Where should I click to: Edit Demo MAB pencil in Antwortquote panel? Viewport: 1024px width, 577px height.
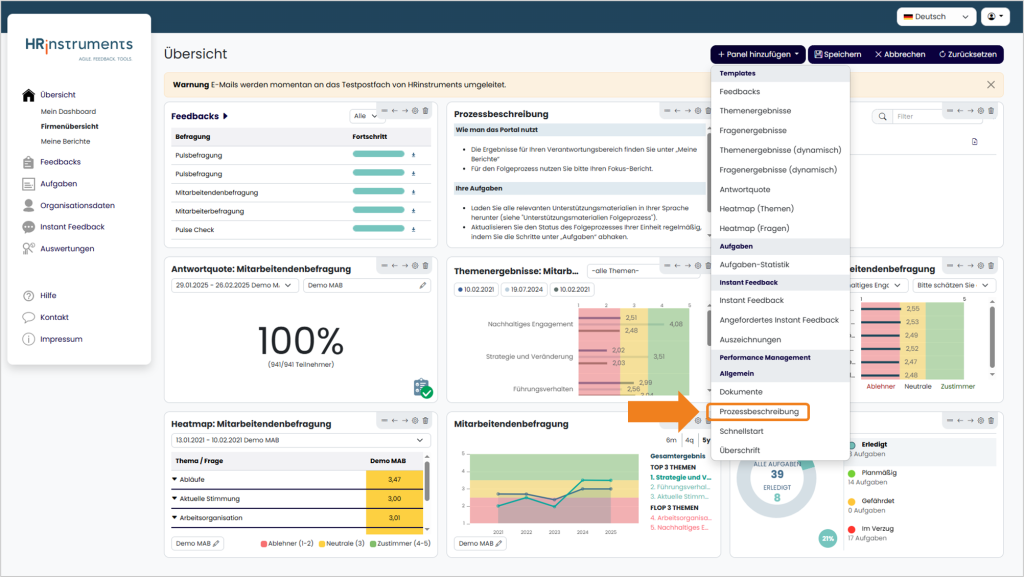click(x=423, y=285)
